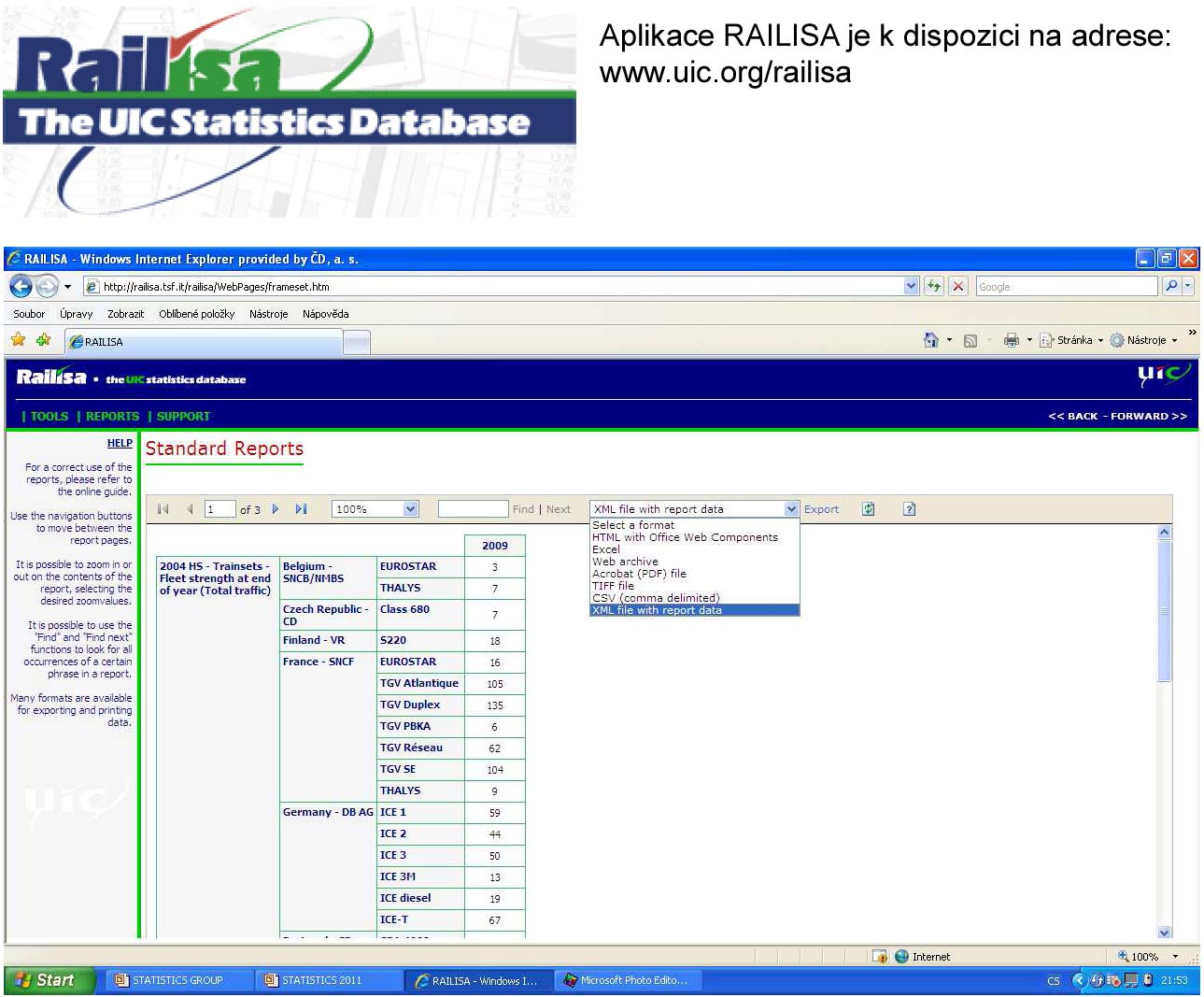The image size is (1204, 997).
Task: Choose Web archive export format
Action: pyautogui.click(x=694, y=562)
